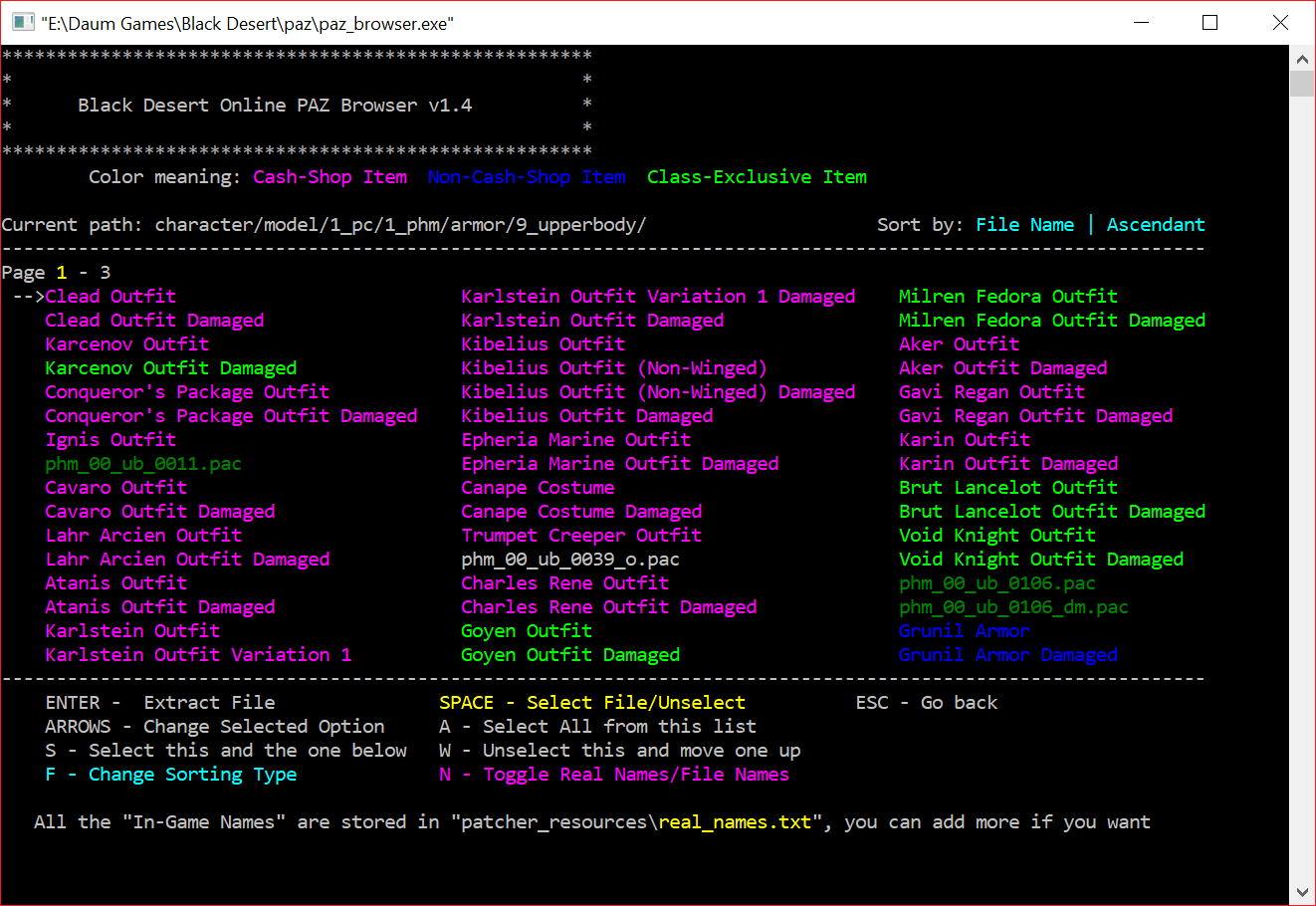Screen dimensions: 1316x906
Task: Toggle sorting by File Name
Action: coord(1024,224)
